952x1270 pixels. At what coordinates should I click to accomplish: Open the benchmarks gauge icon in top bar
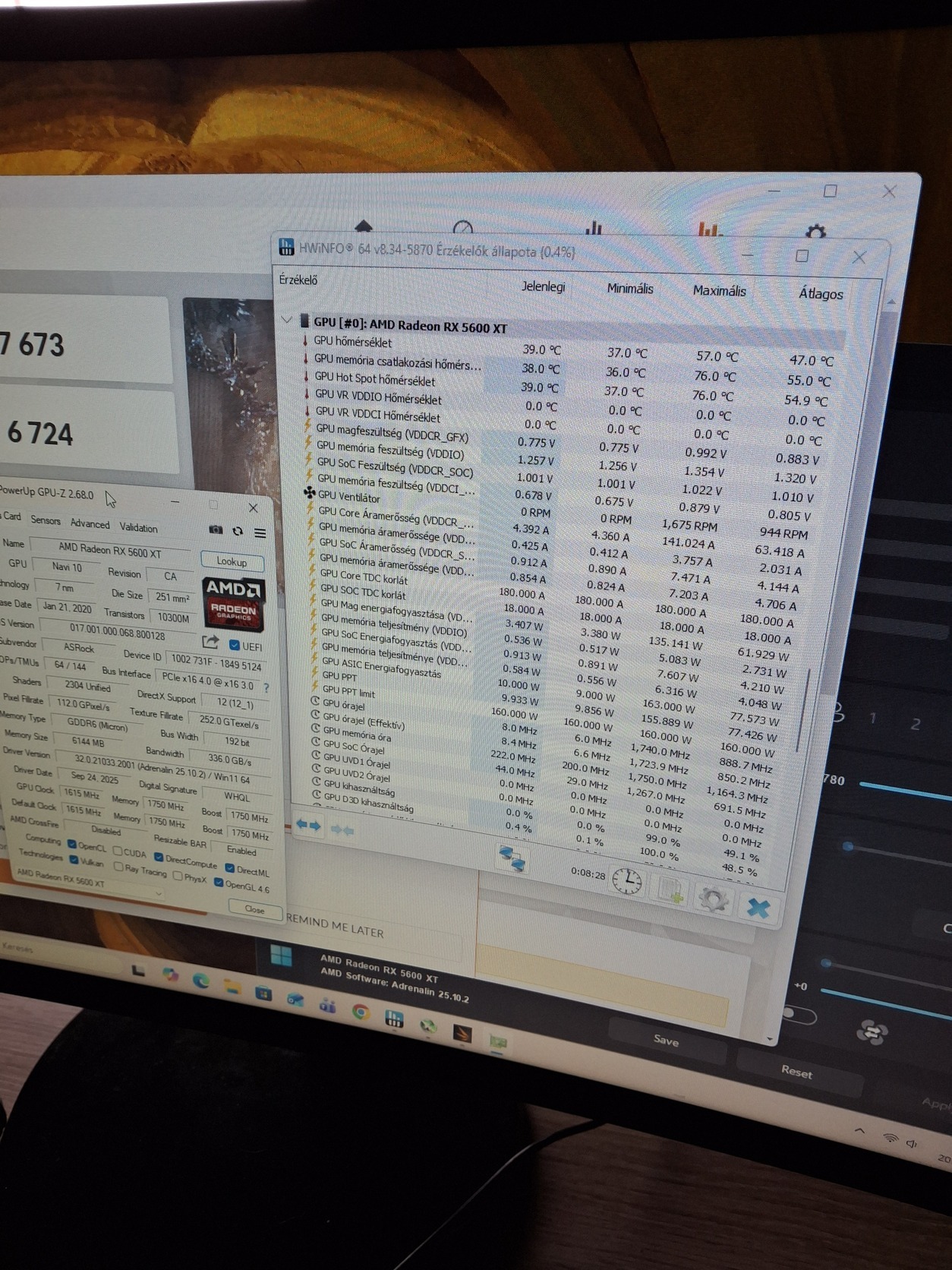click(x=462, y=227)
